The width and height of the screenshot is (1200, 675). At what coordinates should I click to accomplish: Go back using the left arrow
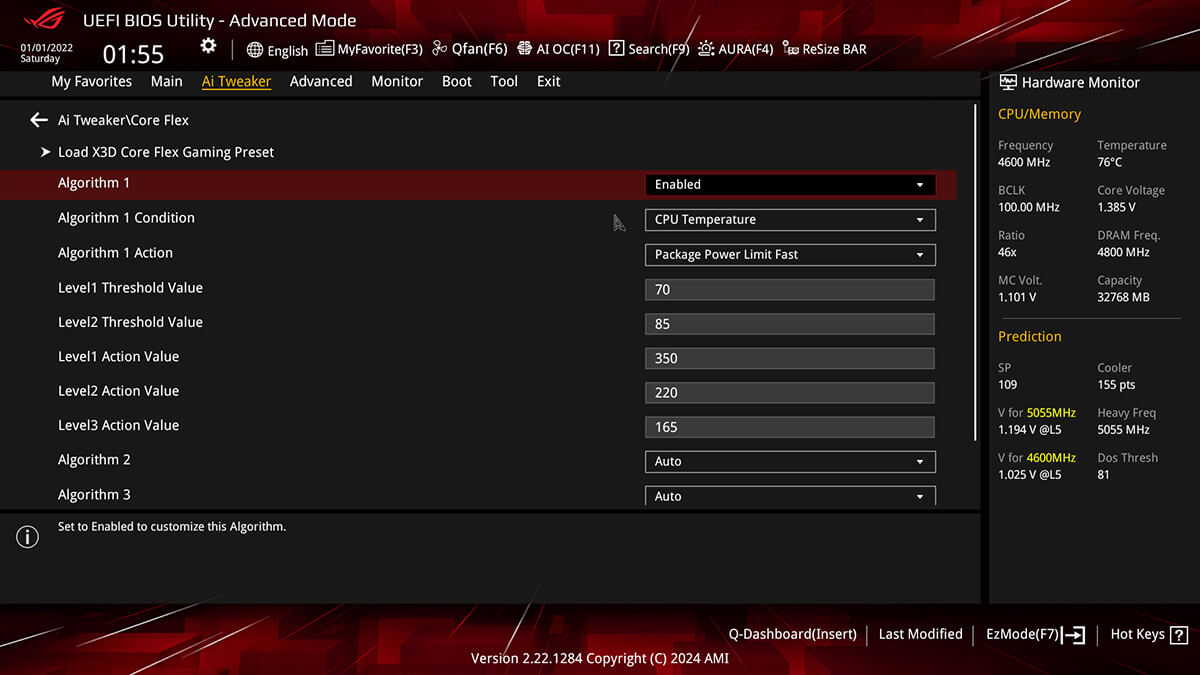39,120
